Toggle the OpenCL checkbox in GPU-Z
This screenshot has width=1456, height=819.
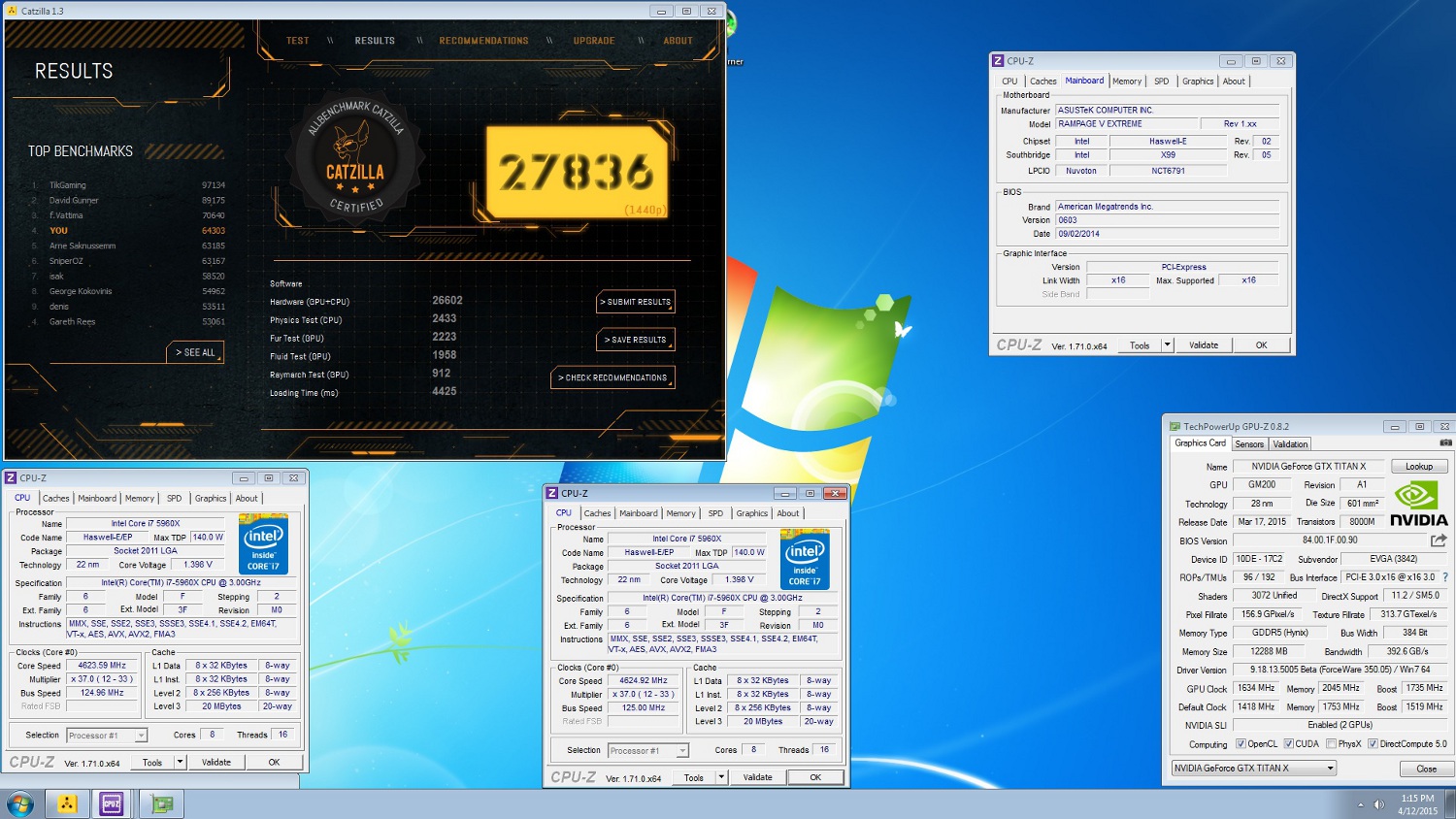[x=1241, y=744]
